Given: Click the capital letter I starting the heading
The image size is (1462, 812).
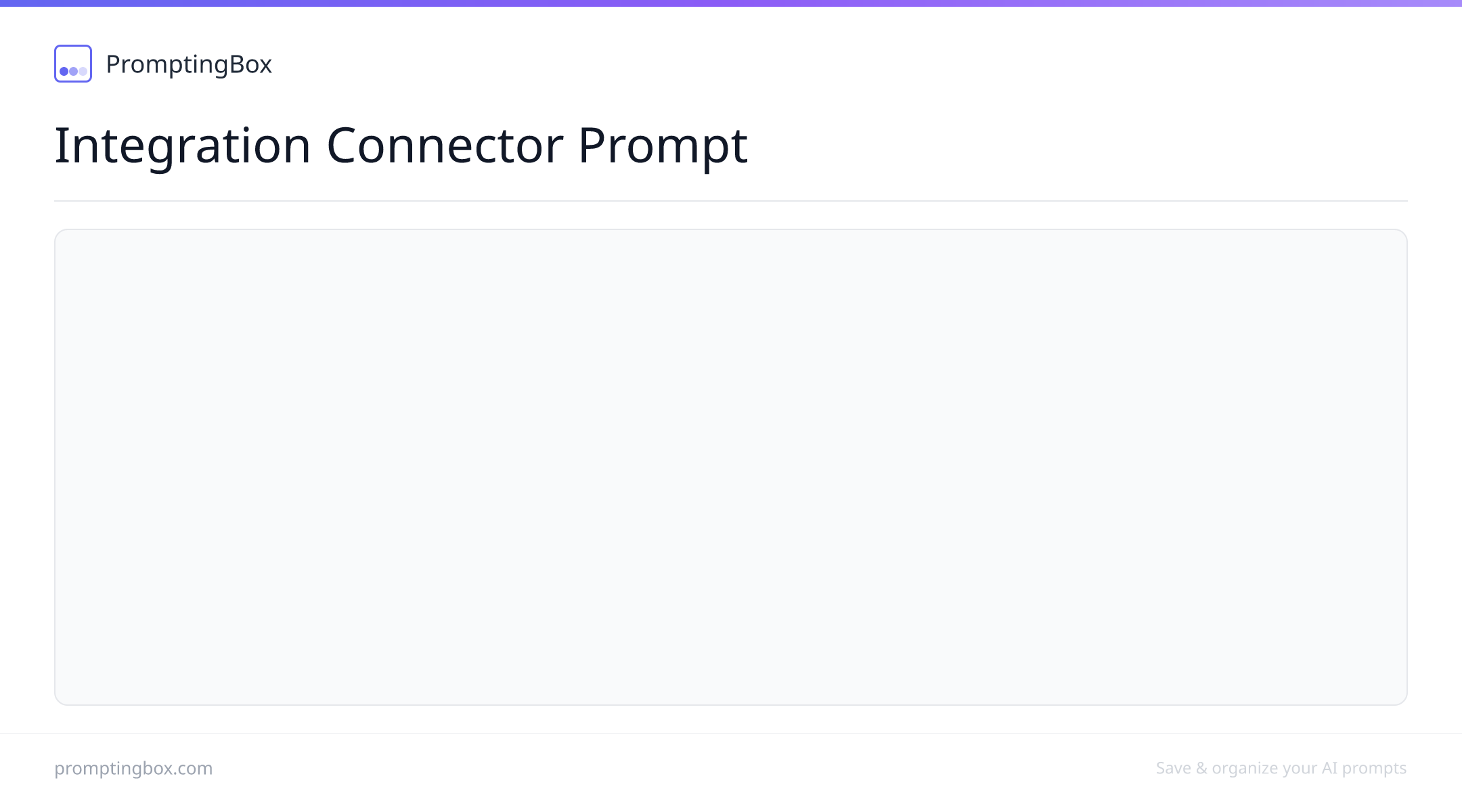Looking at the screenshot, I should click(60, 145).
